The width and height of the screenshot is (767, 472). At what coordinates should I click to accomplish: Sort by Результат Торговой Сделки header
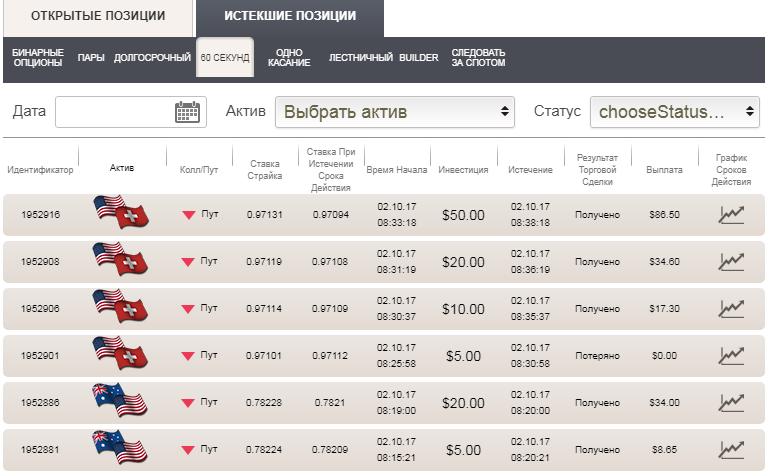597,170
